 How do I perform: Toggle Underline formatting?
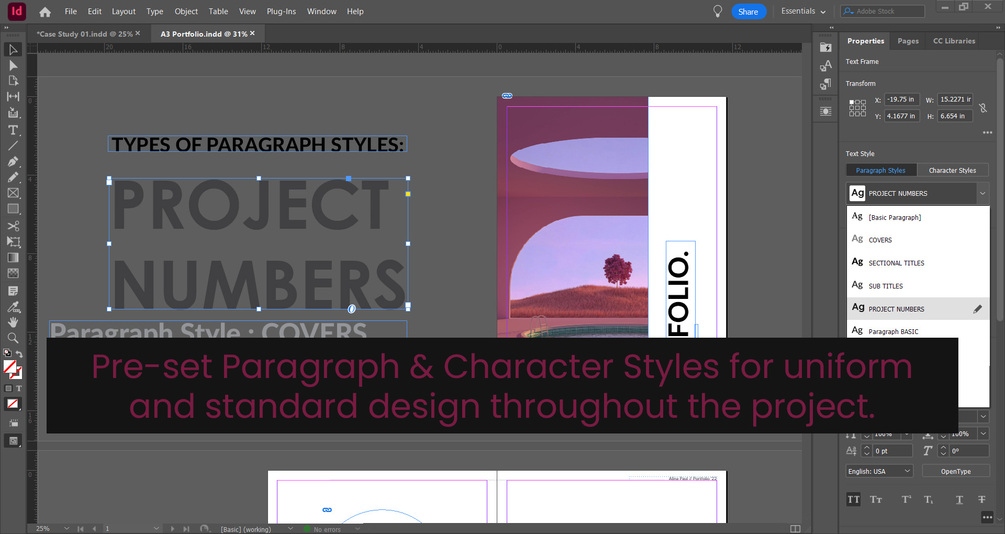[x=959, y=499]
